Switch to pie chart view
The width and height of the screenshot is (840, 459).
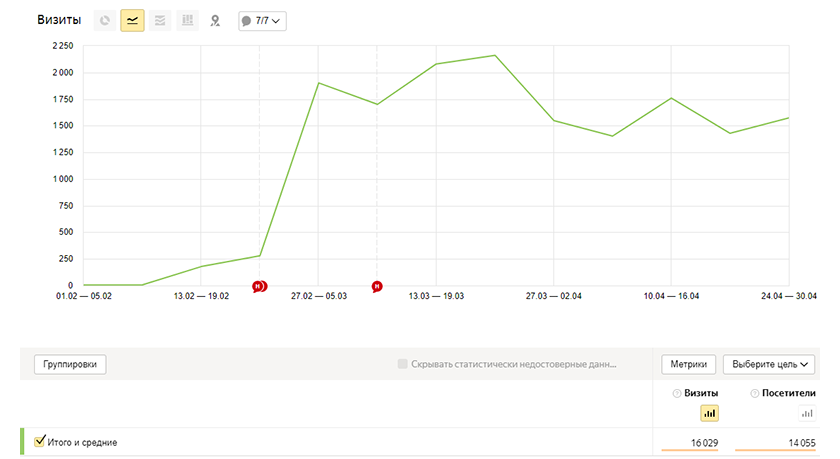[x=105, y=20]
